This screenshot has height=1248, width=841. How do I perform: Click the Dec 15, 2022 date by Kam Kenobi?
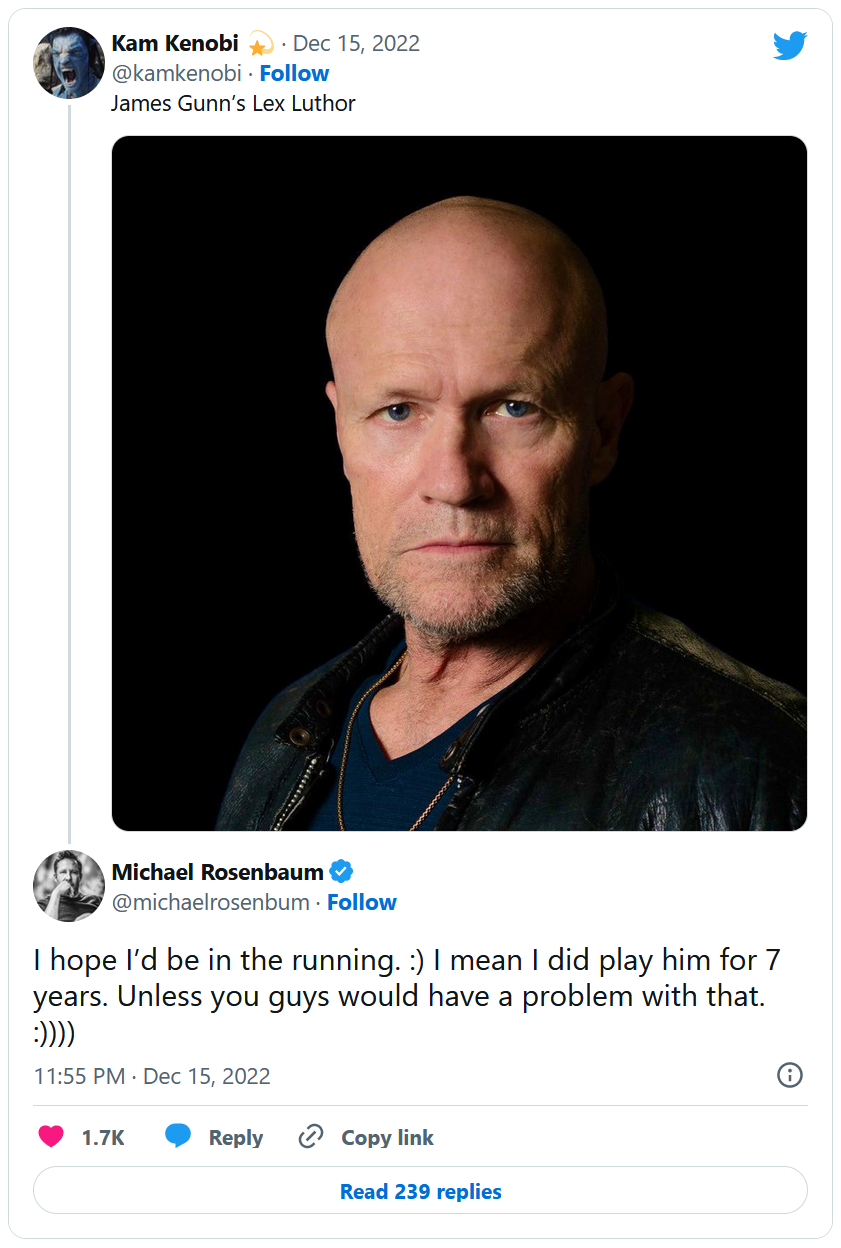point(356,44)
